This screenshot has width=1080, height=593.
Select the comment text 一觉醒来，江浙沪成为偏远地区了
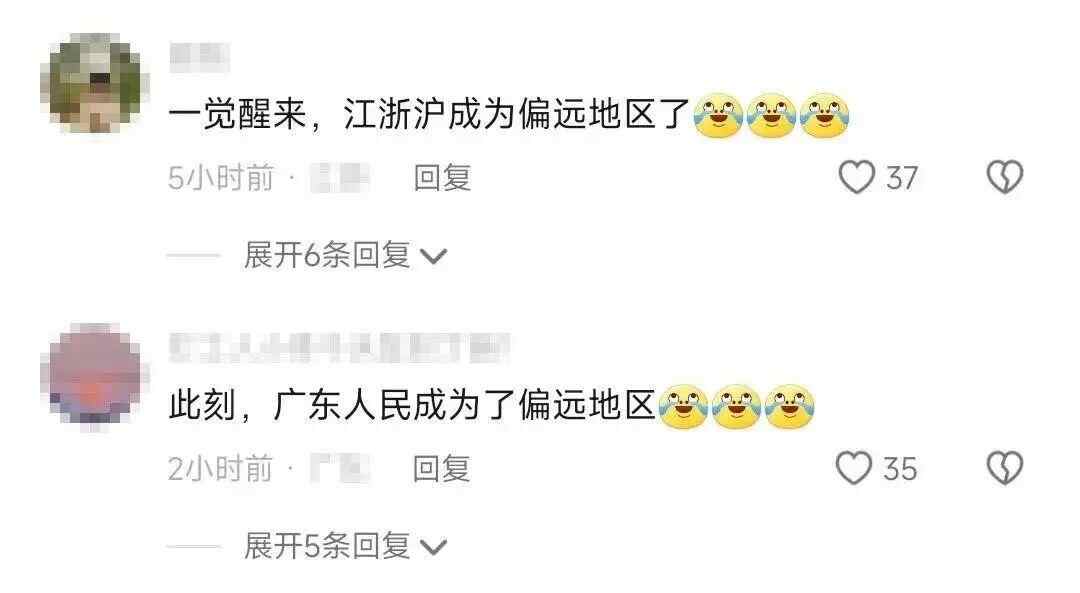pyautogui.click(x=428, y=114)
